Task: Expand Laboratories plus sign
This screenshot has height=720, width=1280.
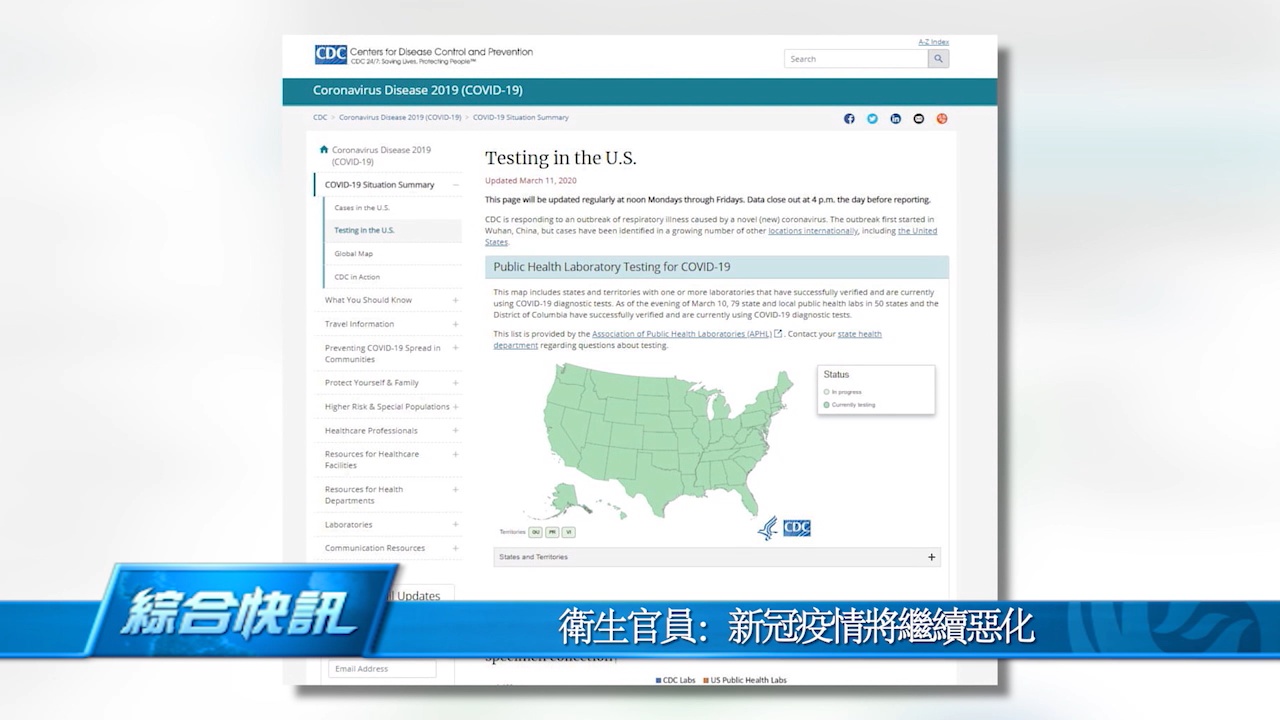Action: click(456, 525)
